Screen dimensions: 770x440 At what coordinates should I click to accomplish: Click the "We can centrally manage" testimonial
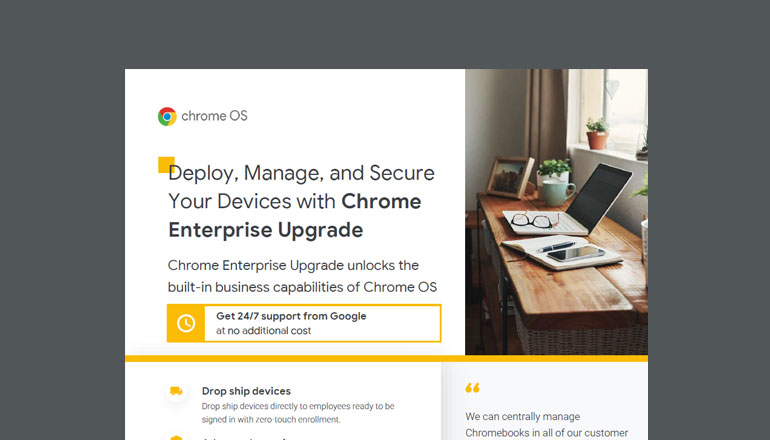(523, 416)
